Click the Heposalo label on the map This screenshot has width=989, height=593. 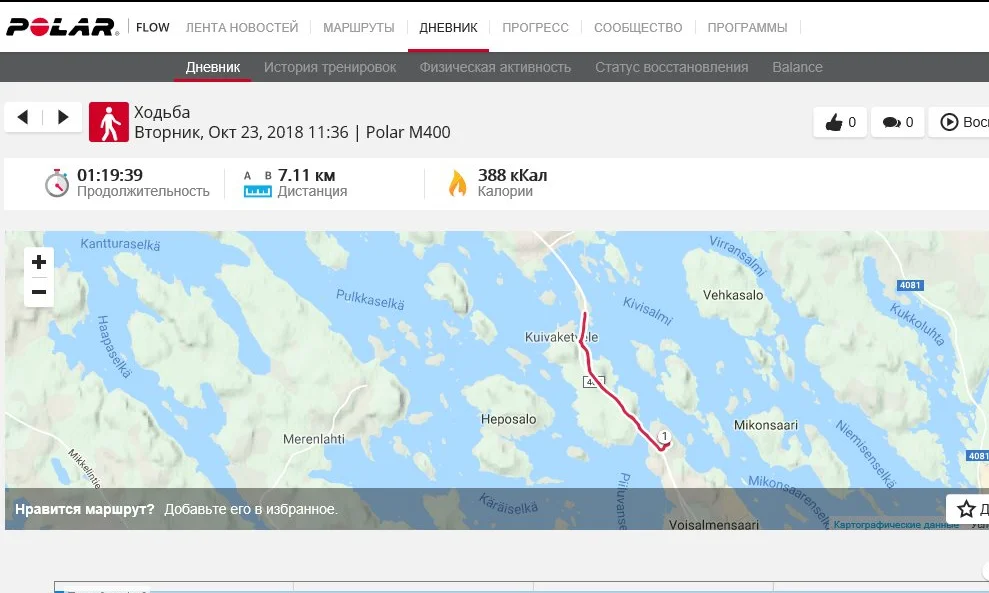(508, 419)
